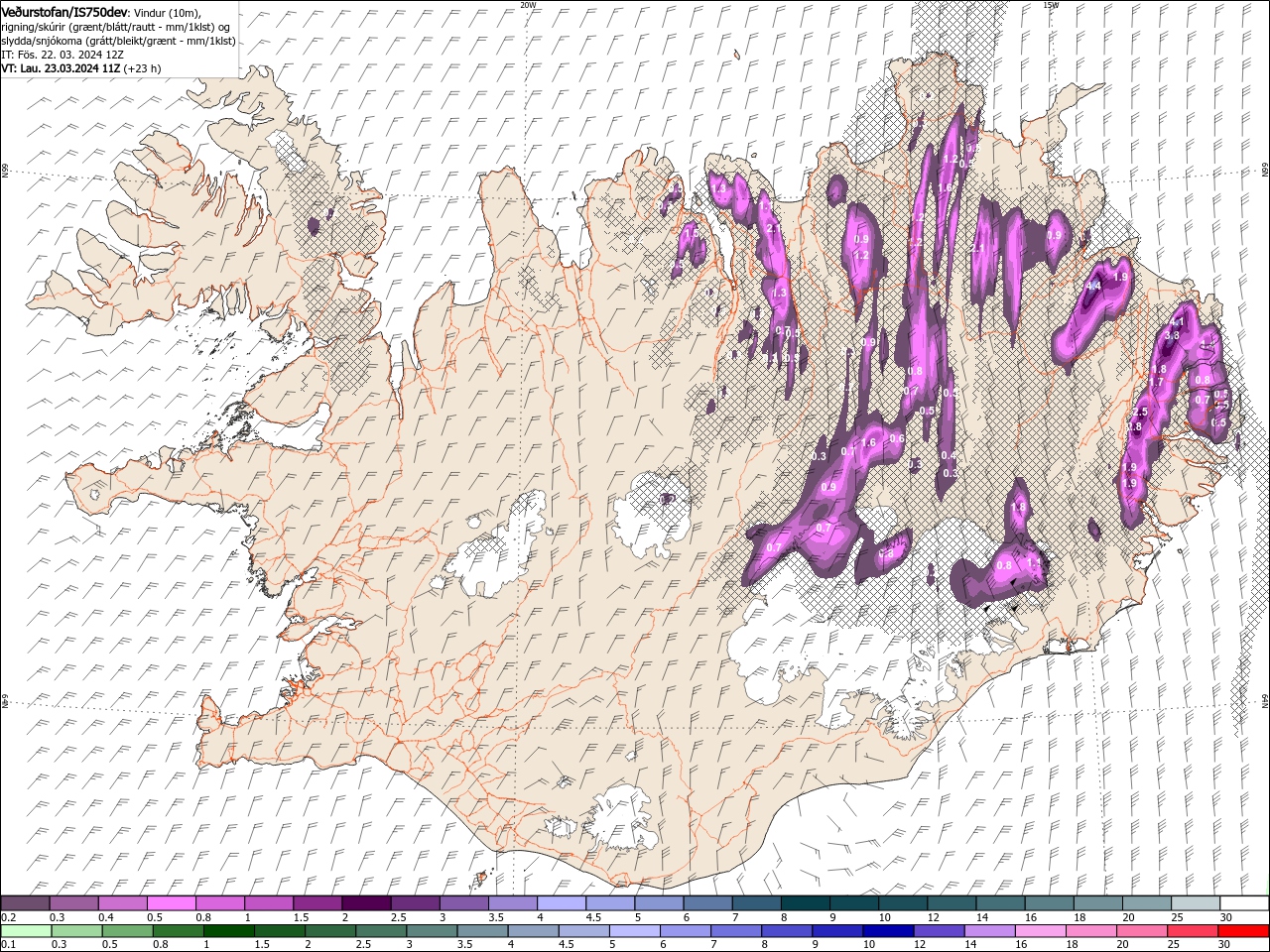Click the 3.3 snowfall value on the map
The height and width of the screenshot is (952, 1270).
tap(1171, 336)
